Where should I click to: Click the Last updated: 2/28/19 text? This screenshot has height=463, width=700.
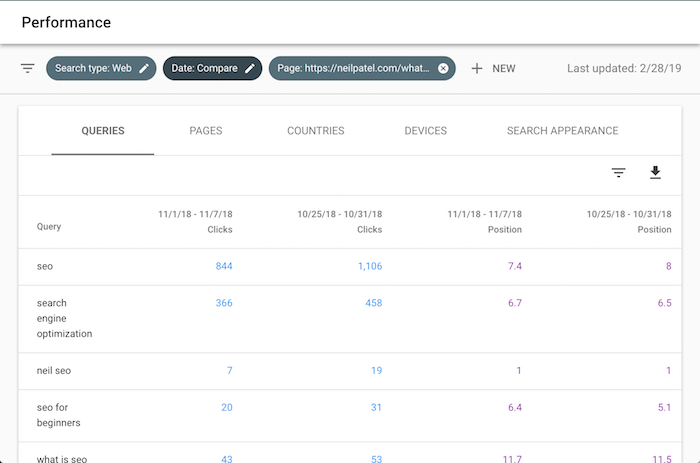pyautogui.click(x=624, y=68)
